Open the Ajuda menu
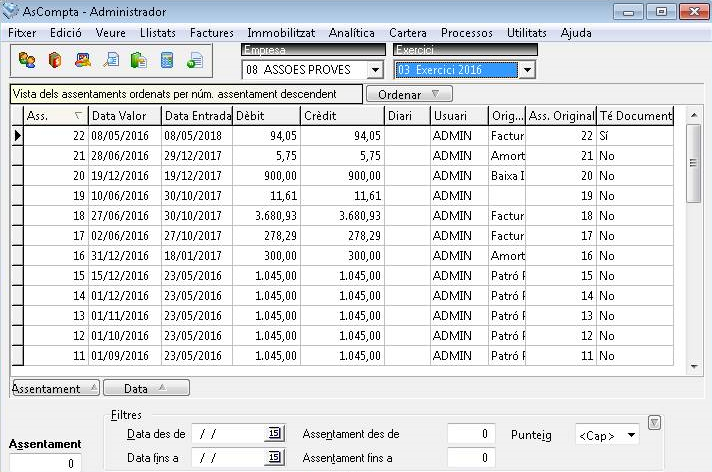 pyautogui.click(x=576, y=33)
